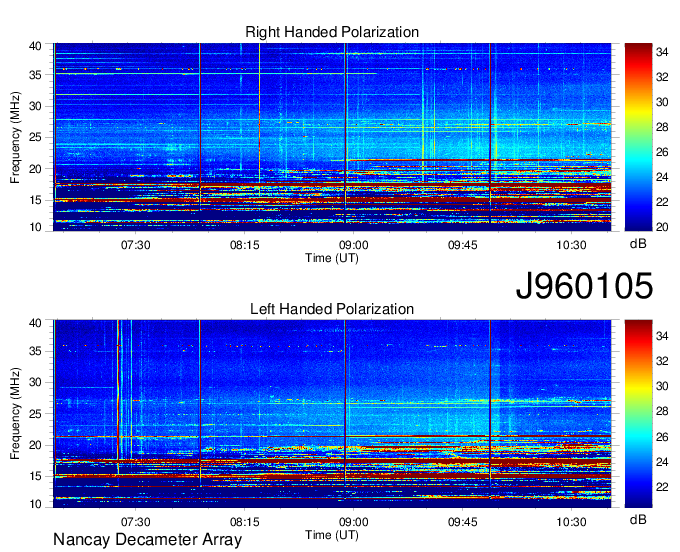Viewport: 680px width, 552px height.
Task: Click the Left Handed spectrogram plot
Action: coord(332,414)
